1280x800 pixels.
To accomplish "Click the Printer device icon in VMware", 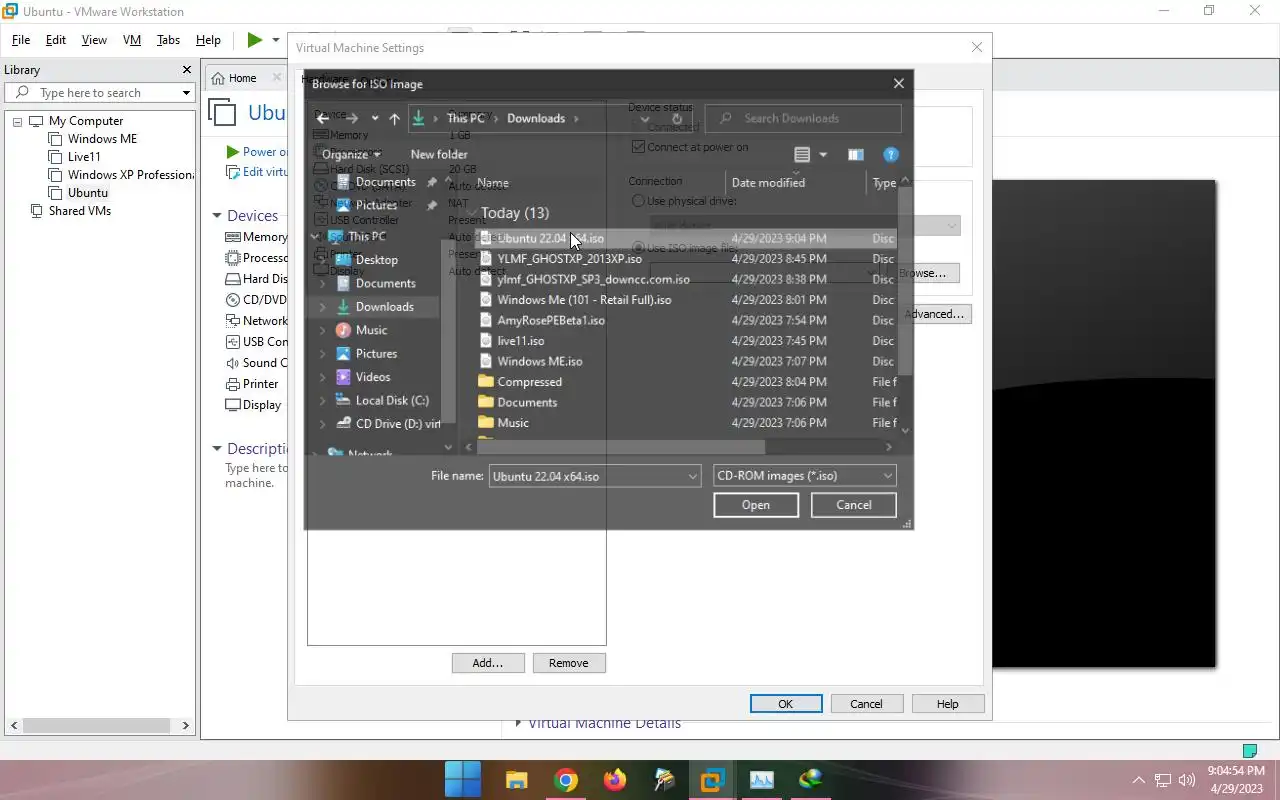I will coord(233,384).
